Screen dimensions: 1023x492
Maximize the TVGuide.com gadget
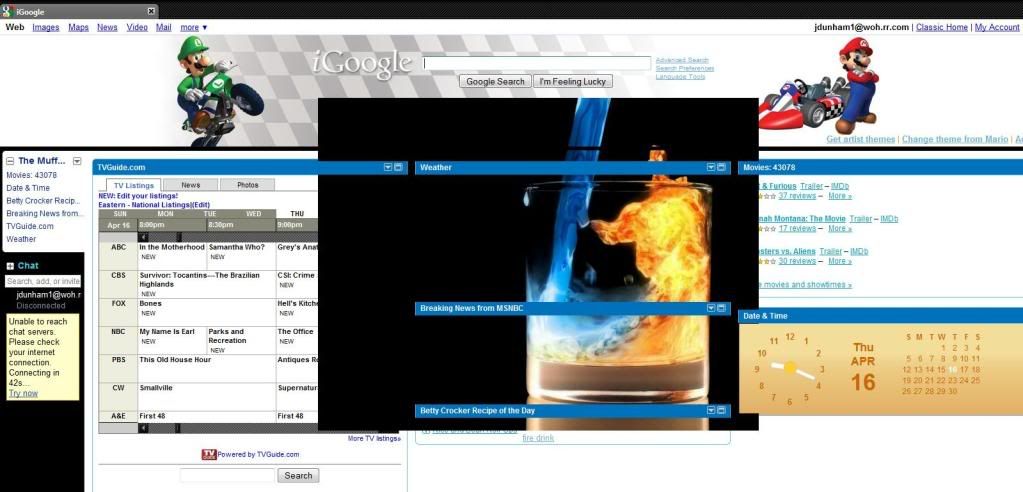[398, 167]
